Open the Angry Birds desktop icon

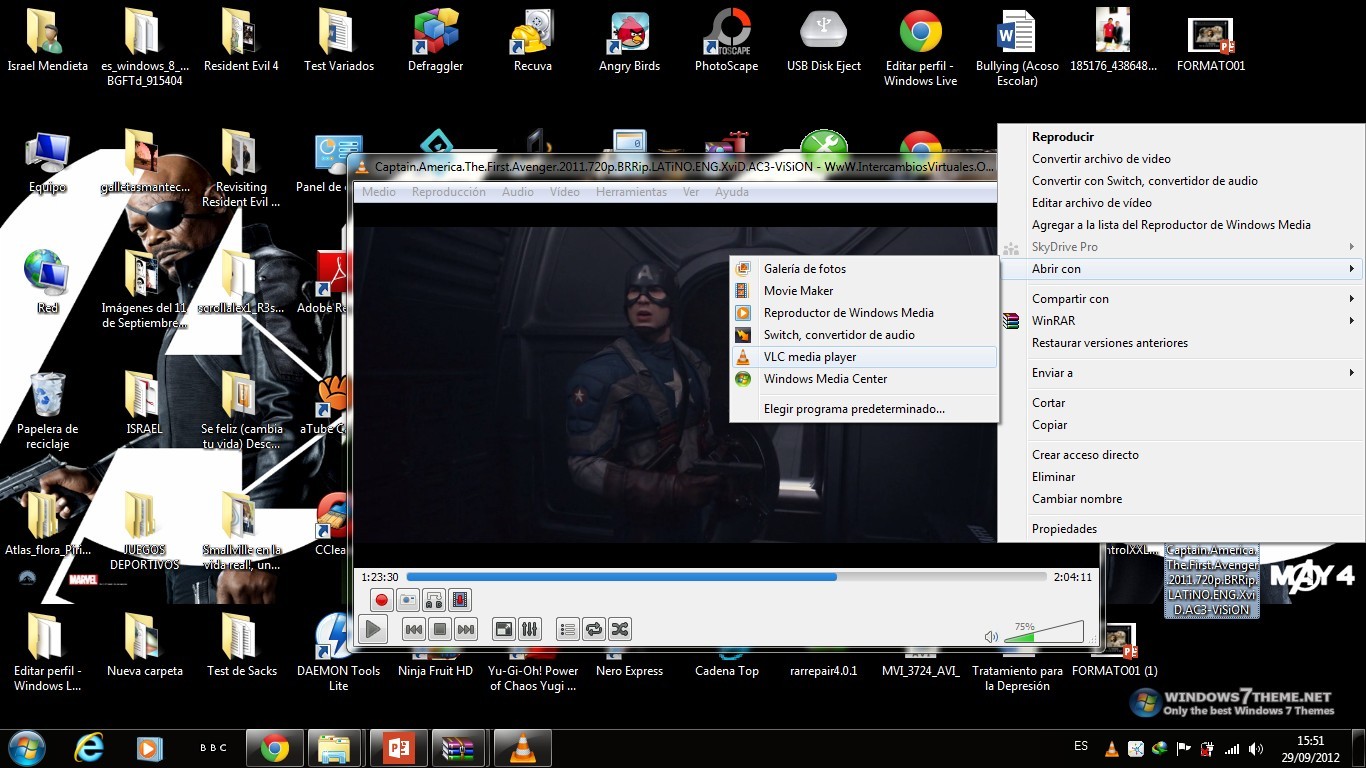[x=630, y=40]
